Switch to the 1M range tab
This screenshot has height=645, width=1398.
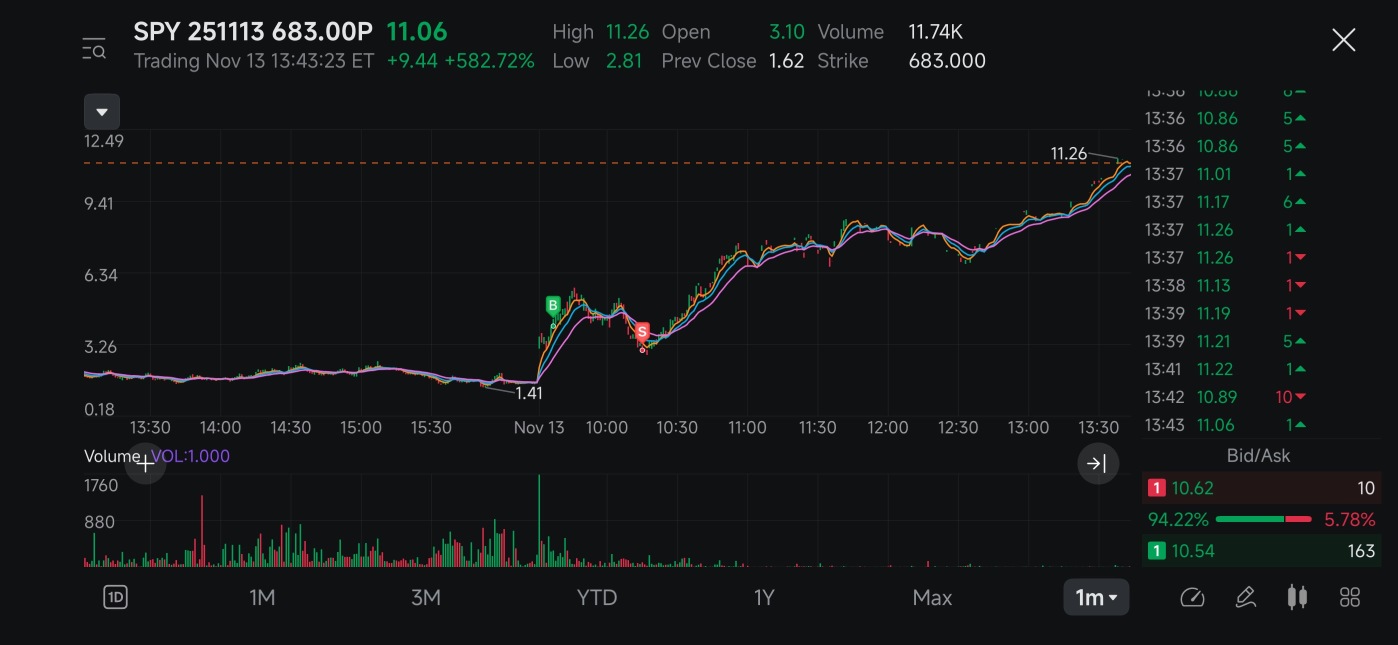[x=262, y=598]
